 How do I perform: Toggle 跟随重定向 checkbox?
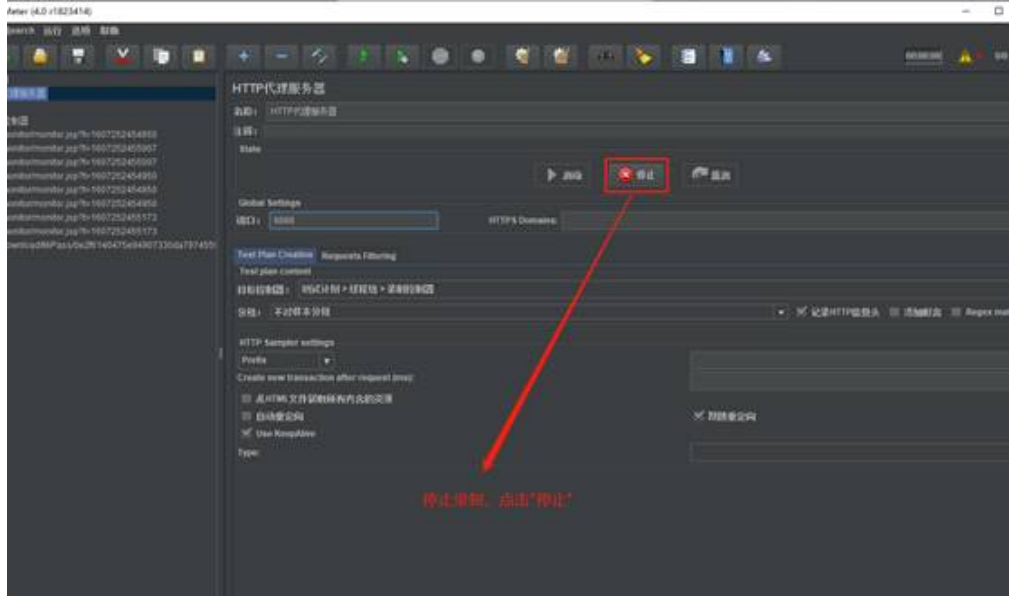[698, 416]
